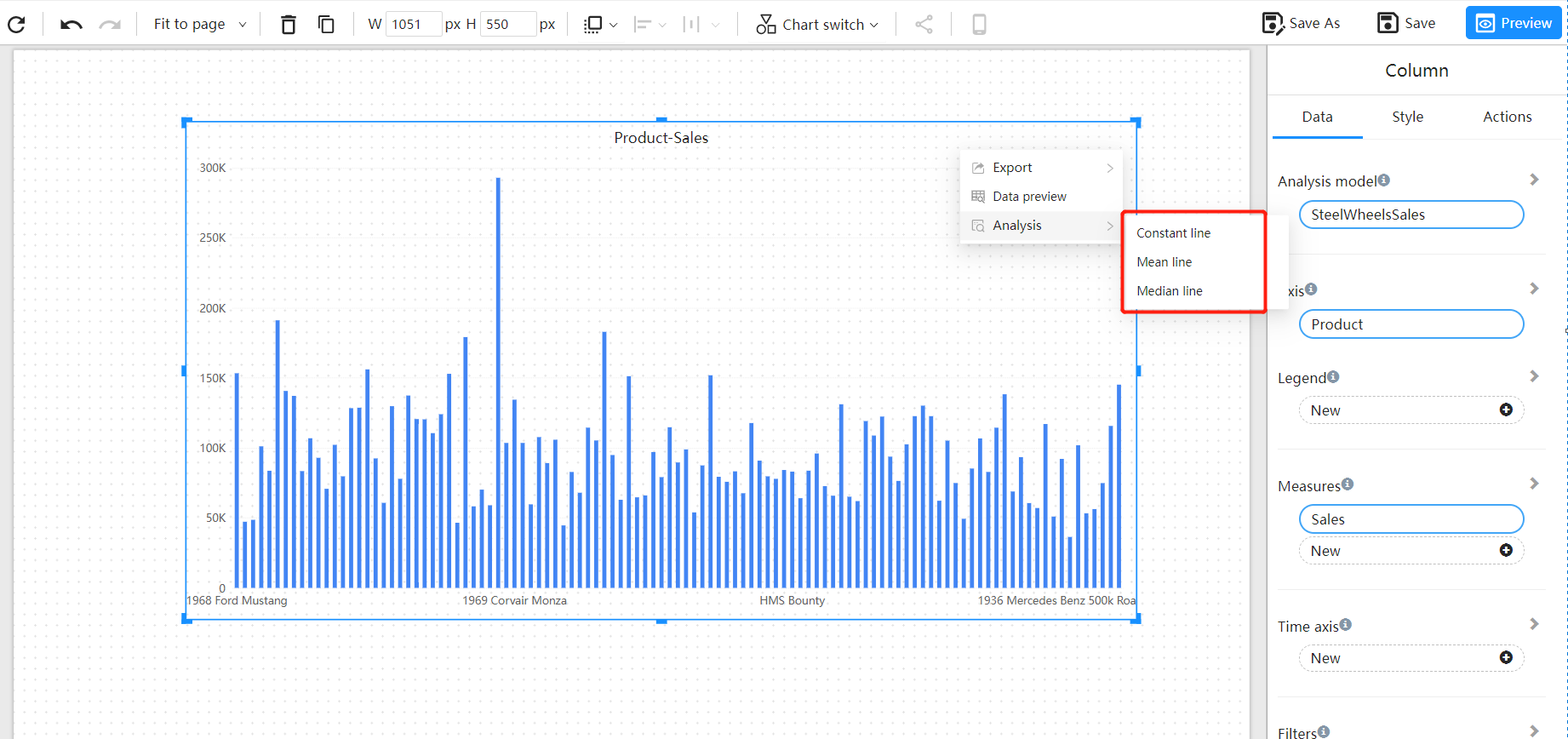Add new Legend field with plus icon

tap(1506, 410)
